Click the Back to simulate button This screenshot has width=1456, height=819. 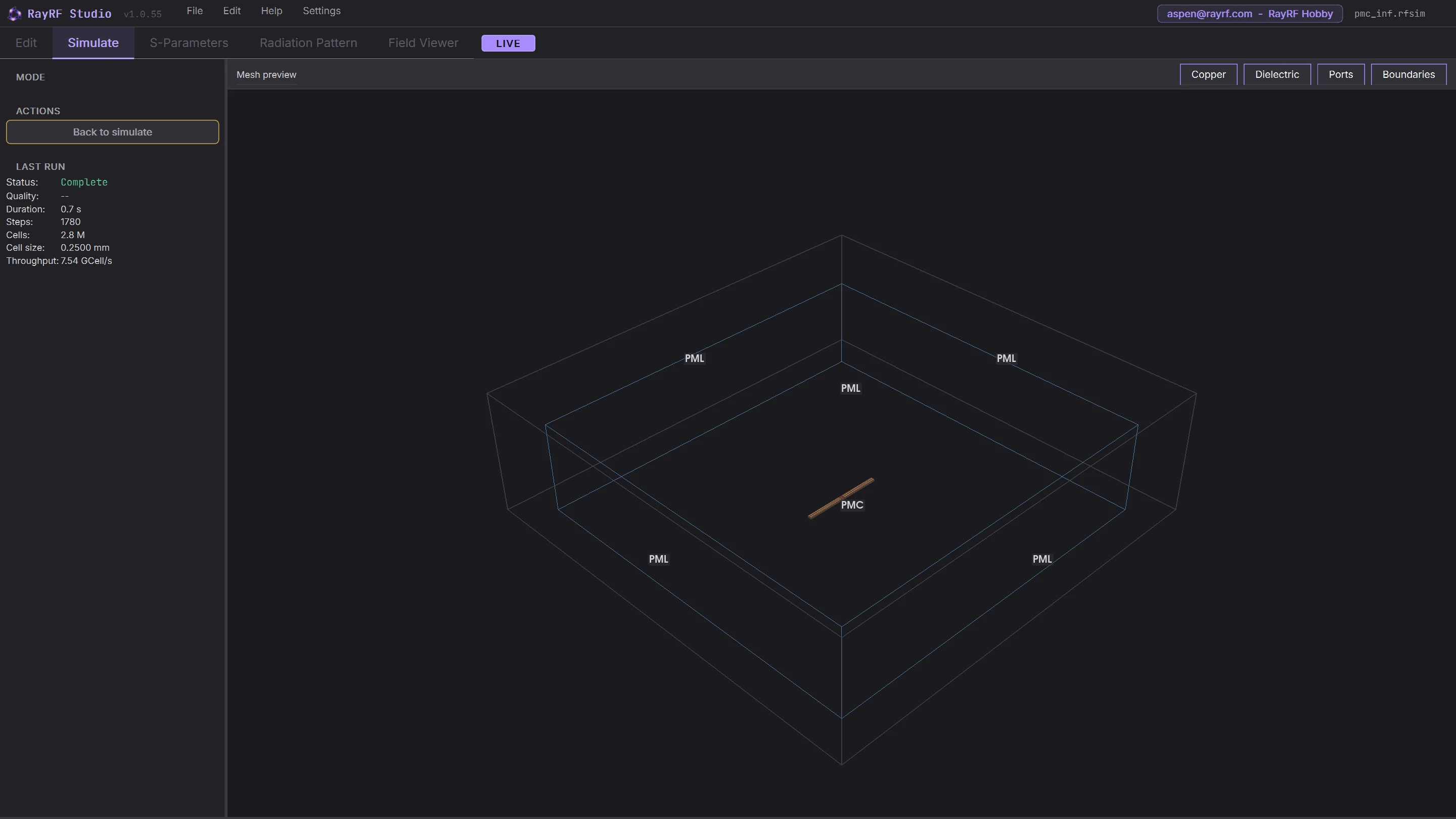tap(112, 131)
